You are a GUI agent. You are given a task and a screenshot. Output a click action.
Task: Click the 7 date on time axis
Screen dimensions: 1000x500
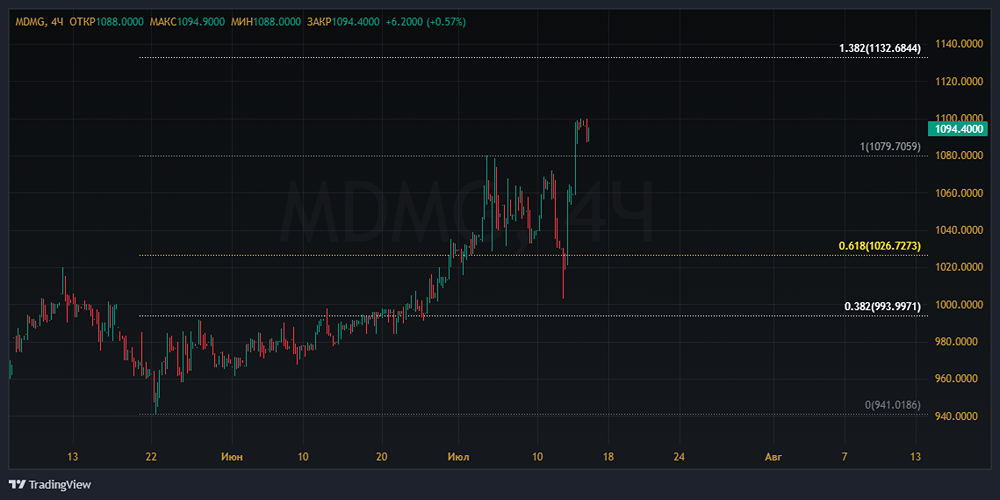point(844,457)
